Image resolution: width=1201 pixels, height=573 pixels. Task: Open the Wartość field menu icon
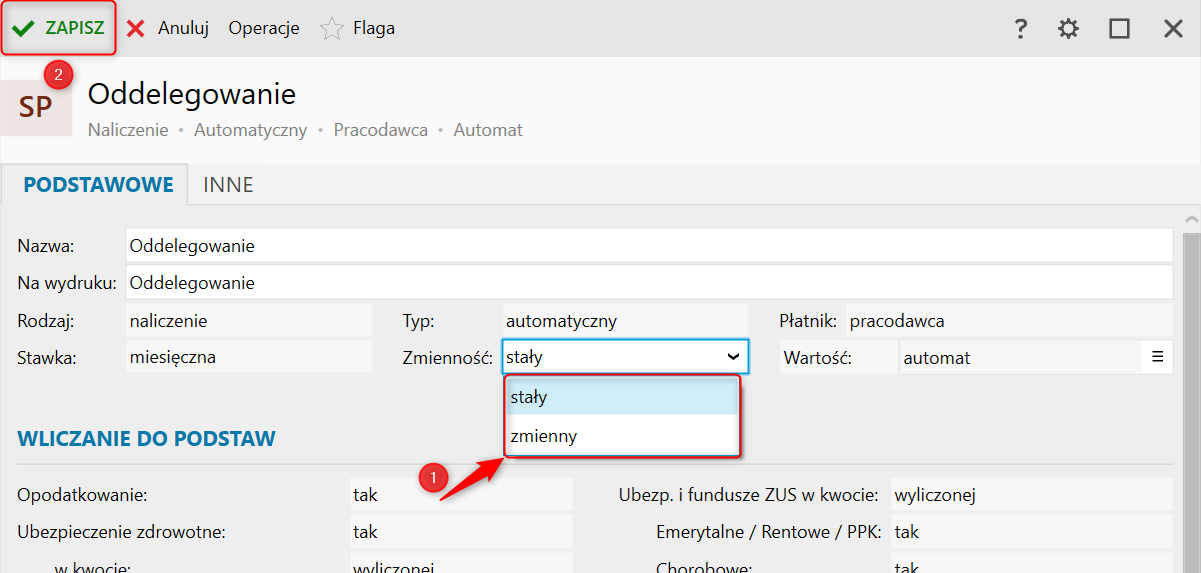click(1157, 356)
